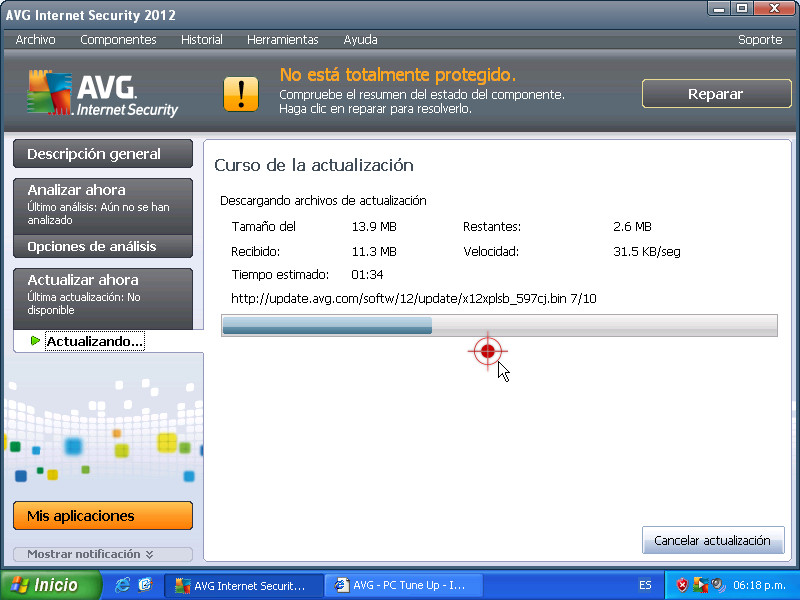Click Actualizar ahora
The width and height of the screenshot is (800, 600).
tap(103, 298)
